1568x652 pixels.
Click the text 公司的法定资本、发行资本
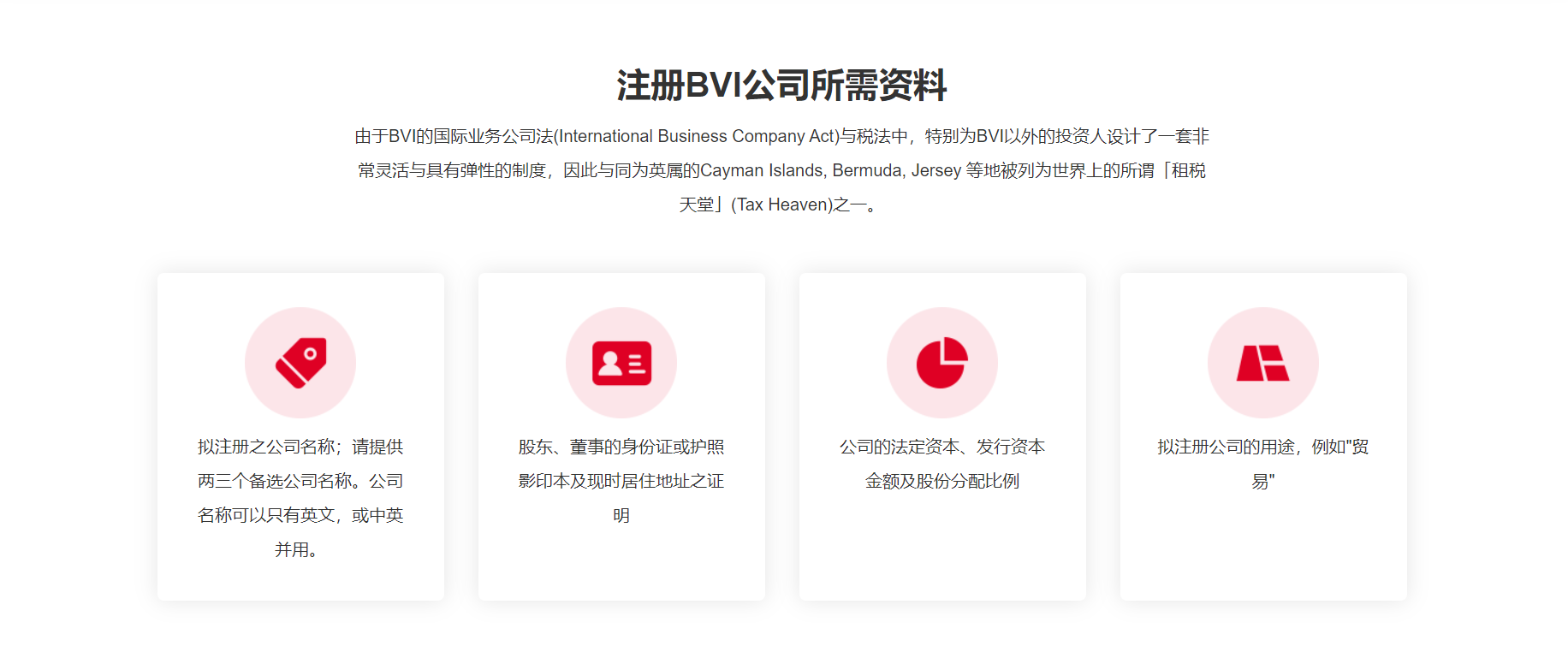point(941,447)
